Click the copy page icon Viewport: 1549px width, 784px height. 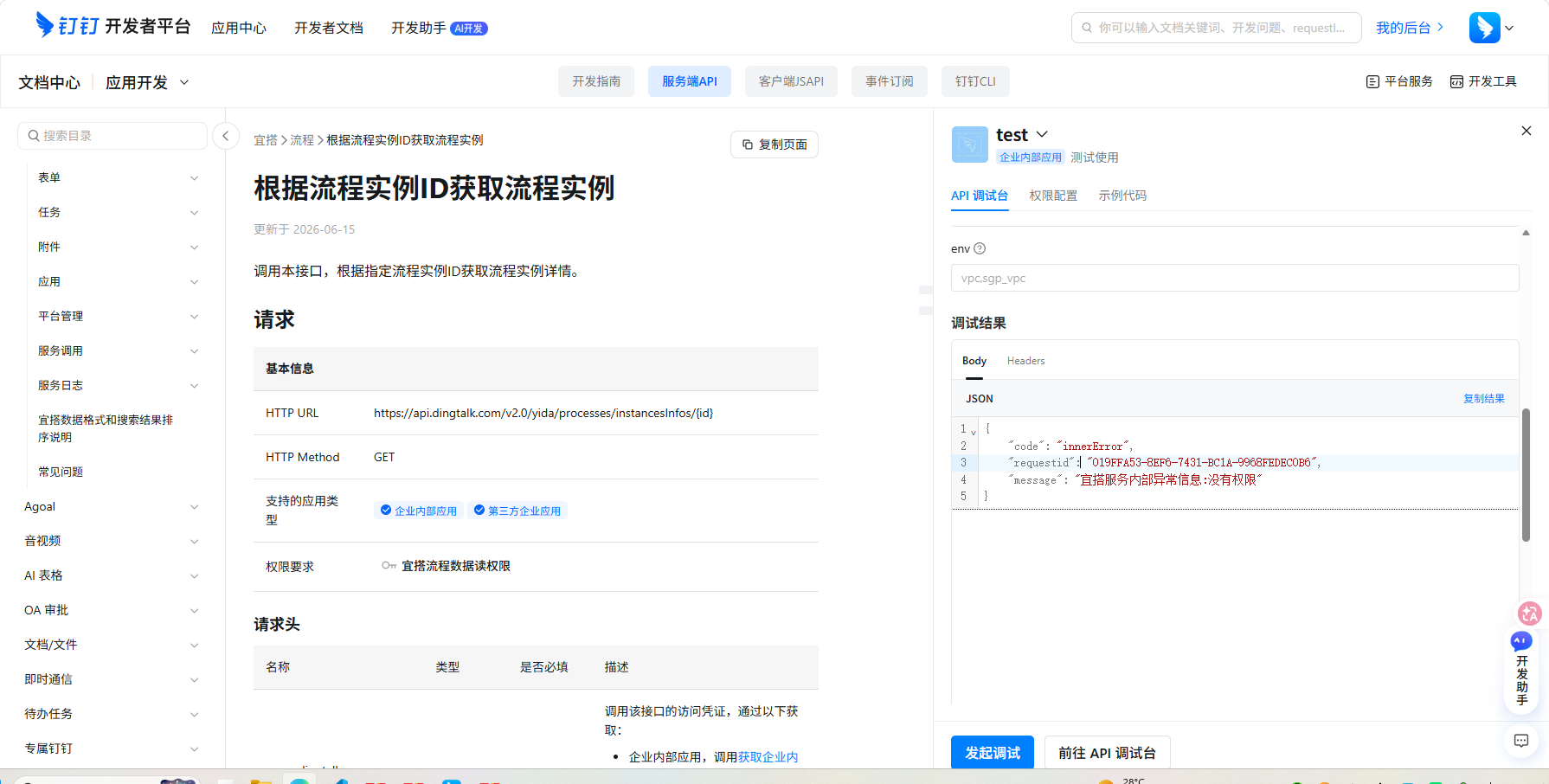748,145
